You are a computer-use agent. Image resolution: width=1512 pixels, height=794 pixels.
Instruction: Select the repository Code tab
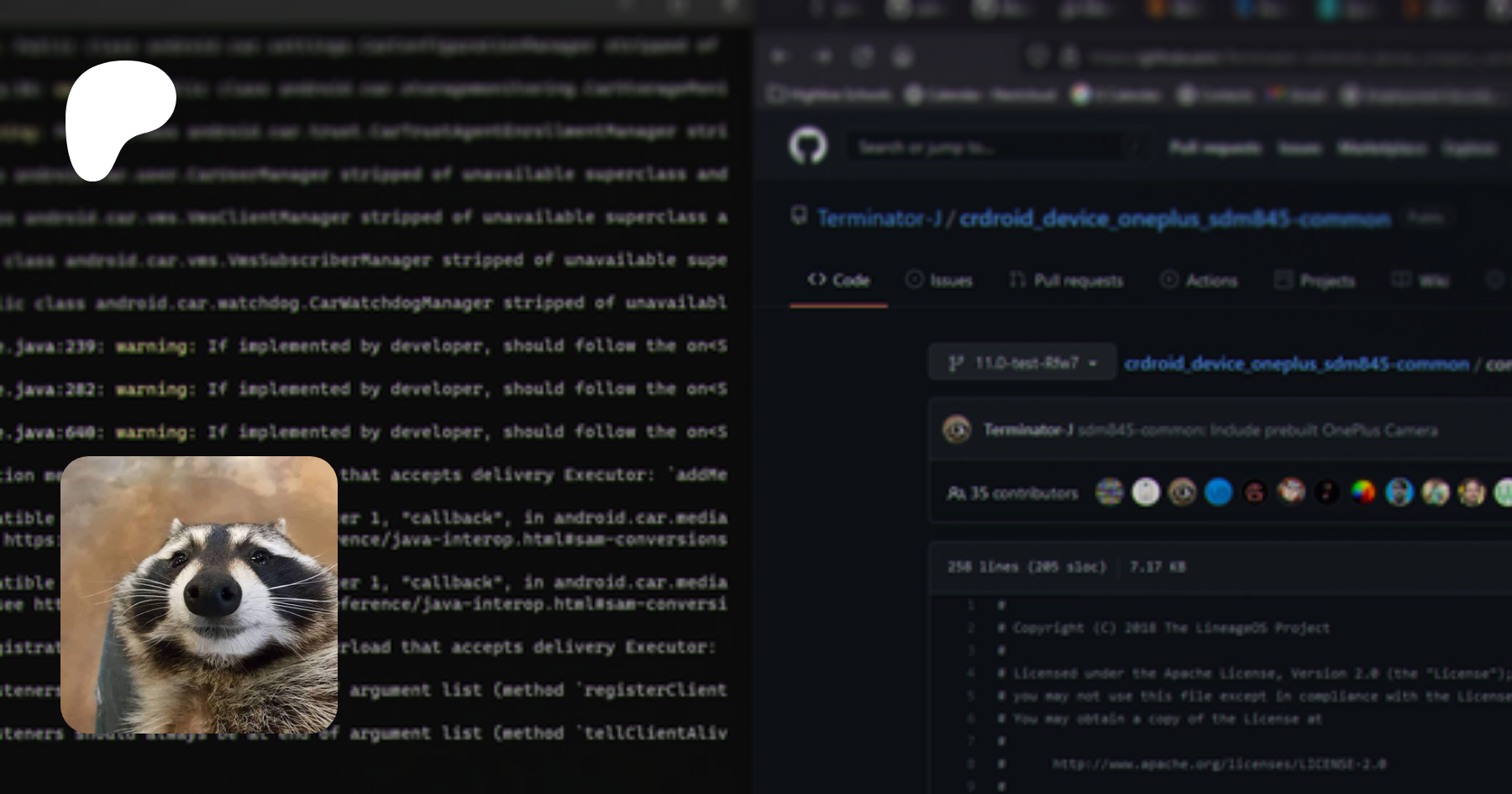pyautogui.click(x=838, y=281)
